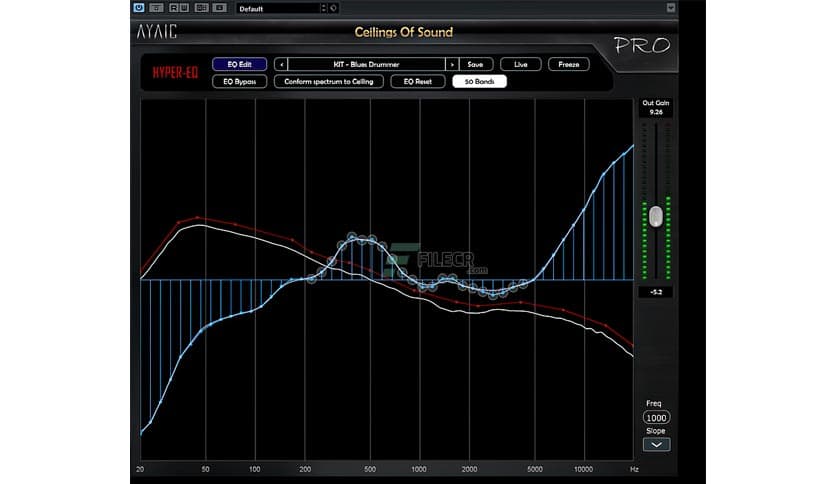Screen dimensions: 836x484
Task: Click the -5.2 level readout
Action: point(656,292)
